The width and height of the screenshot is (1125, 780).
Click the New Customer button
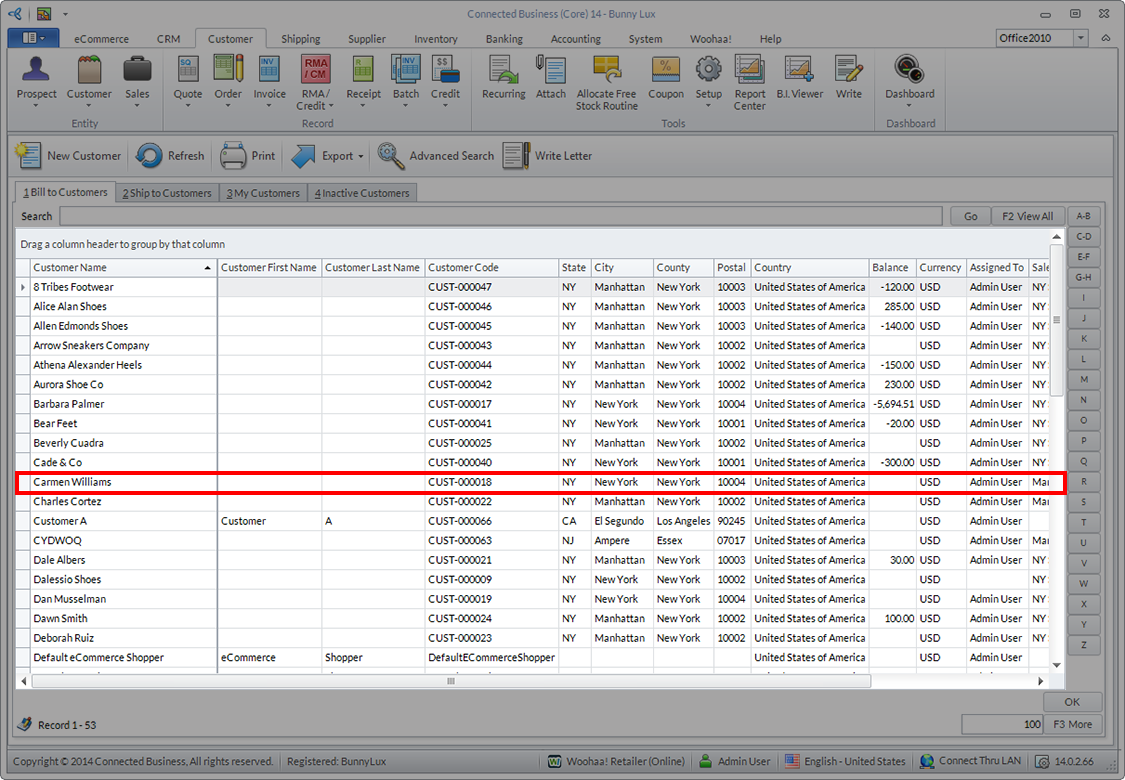coord(69,156)
